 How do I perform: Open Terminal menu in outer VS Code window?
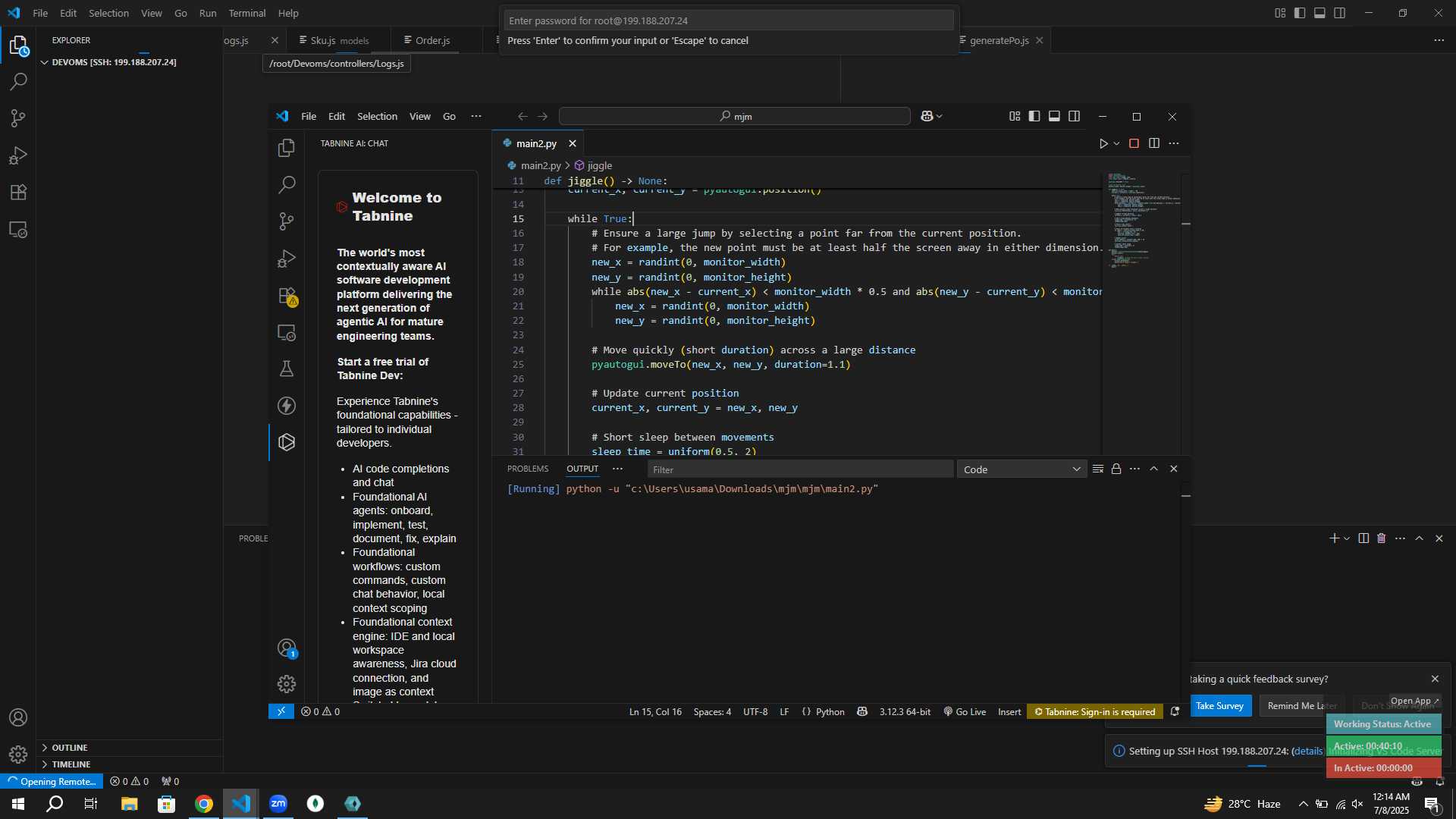click(247, 13)
